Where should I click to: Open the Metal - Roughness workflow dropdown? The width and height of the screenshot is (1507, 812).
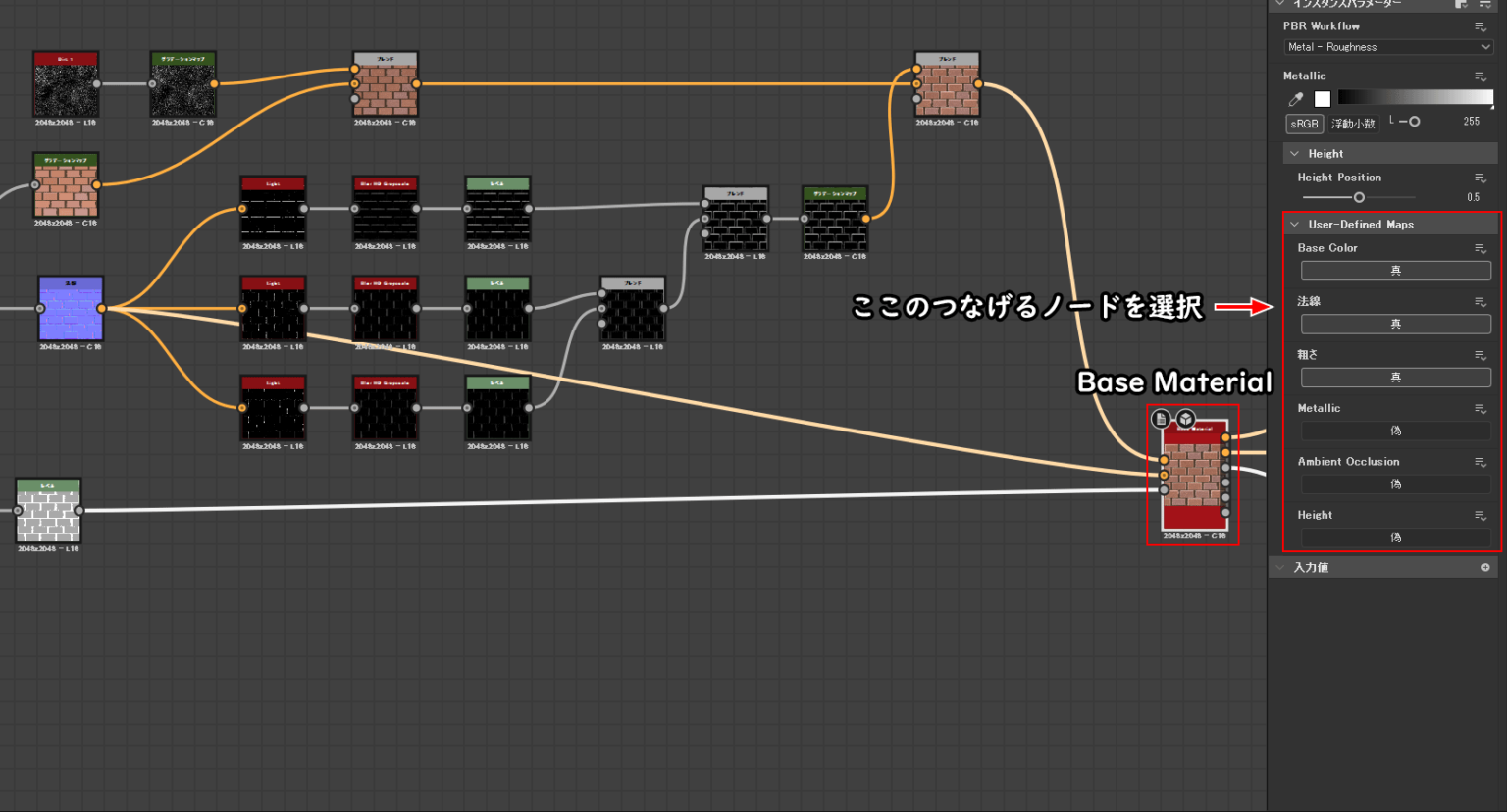pos(1386,47)
